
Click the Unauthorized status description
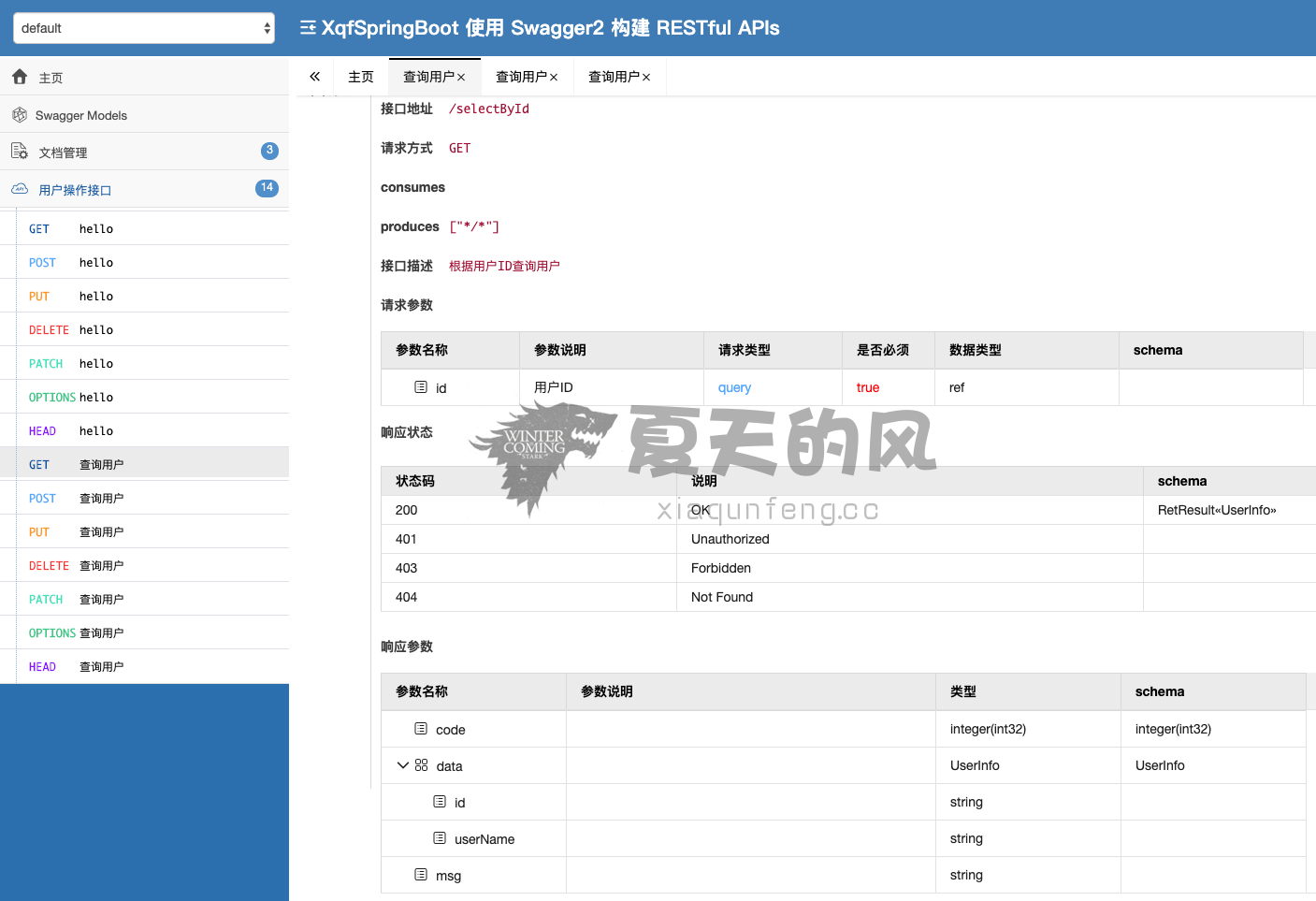730,539
